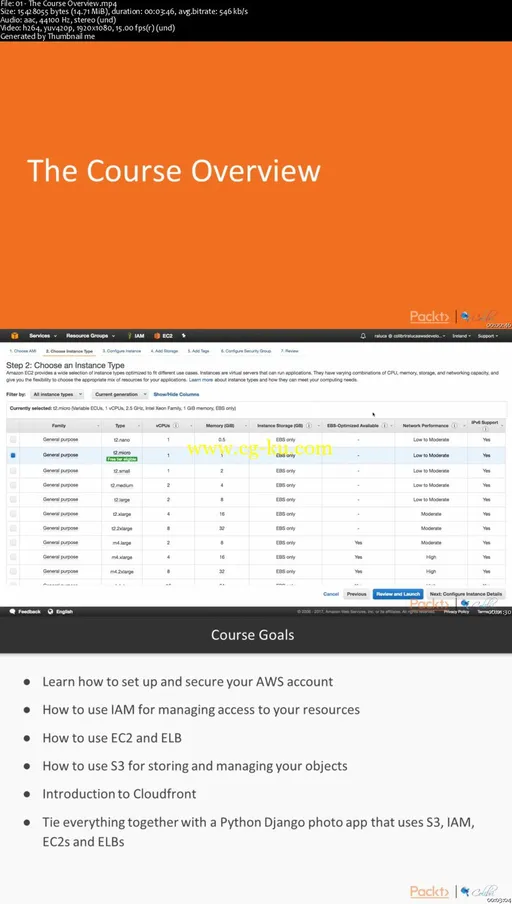Click the IPv6 Support info icon
The width and height of the screenshot is (512, 904).
click(x=485, y=429)
